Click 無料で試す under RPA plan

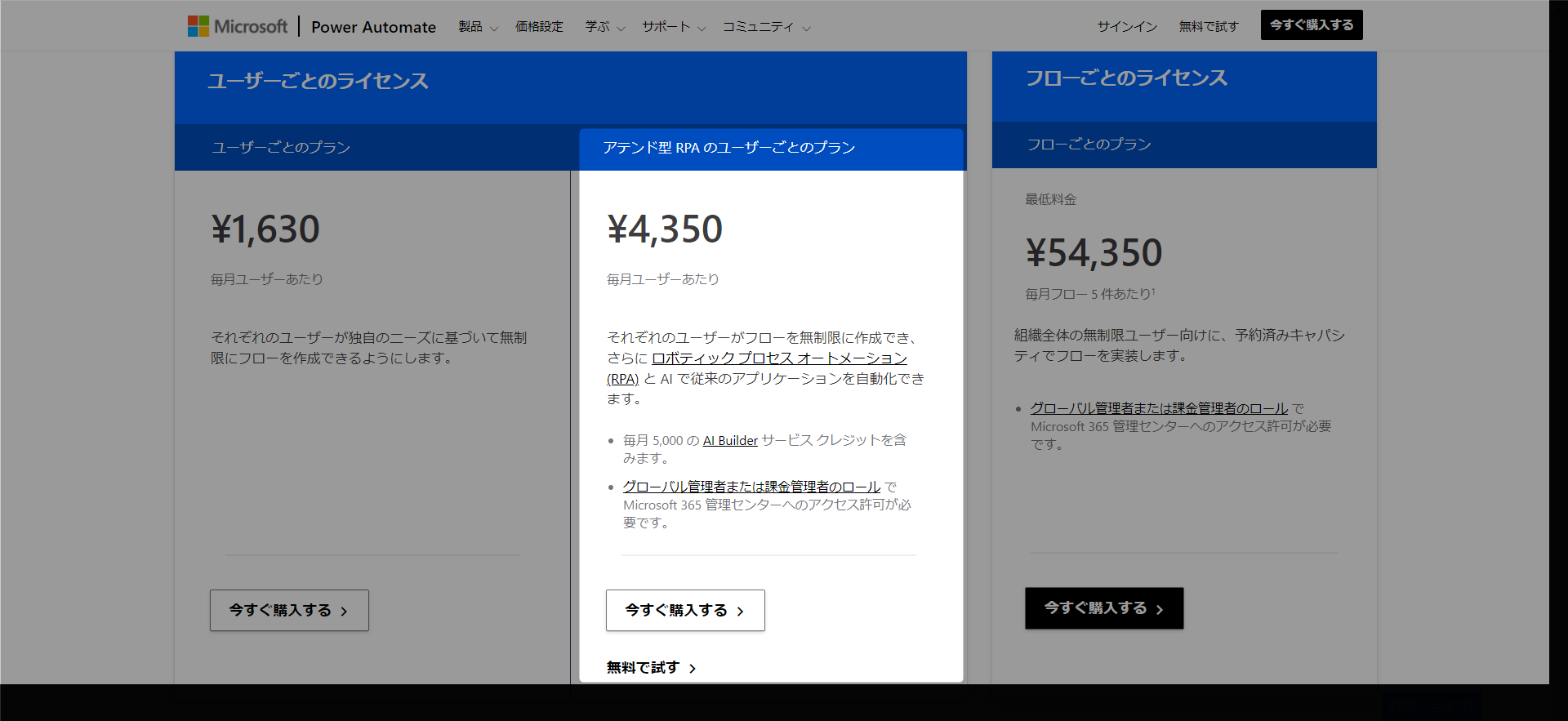tap(652, 668)
